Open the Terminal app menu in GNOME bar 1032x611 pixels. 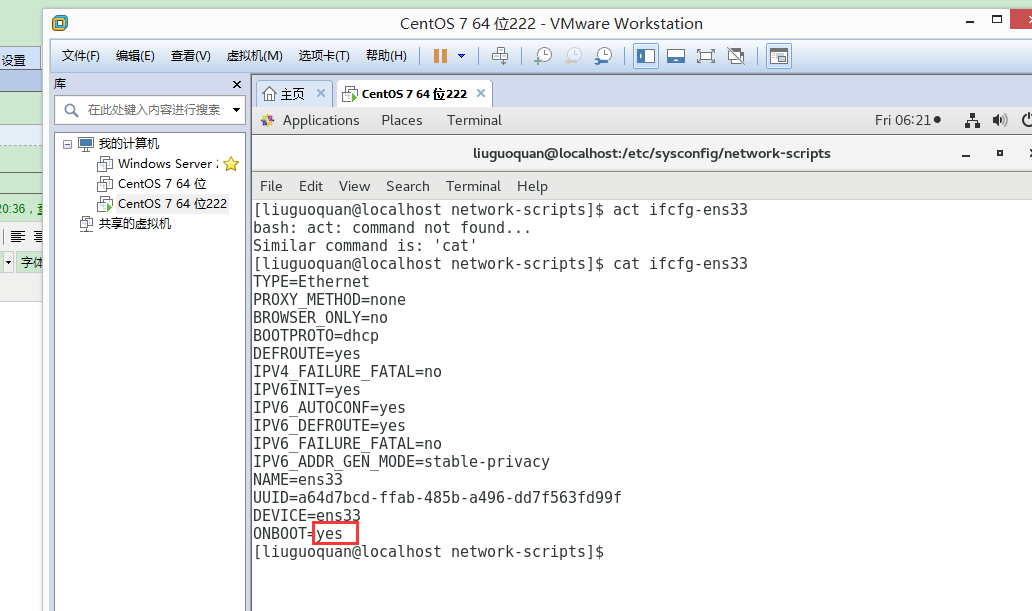[474, 120]
